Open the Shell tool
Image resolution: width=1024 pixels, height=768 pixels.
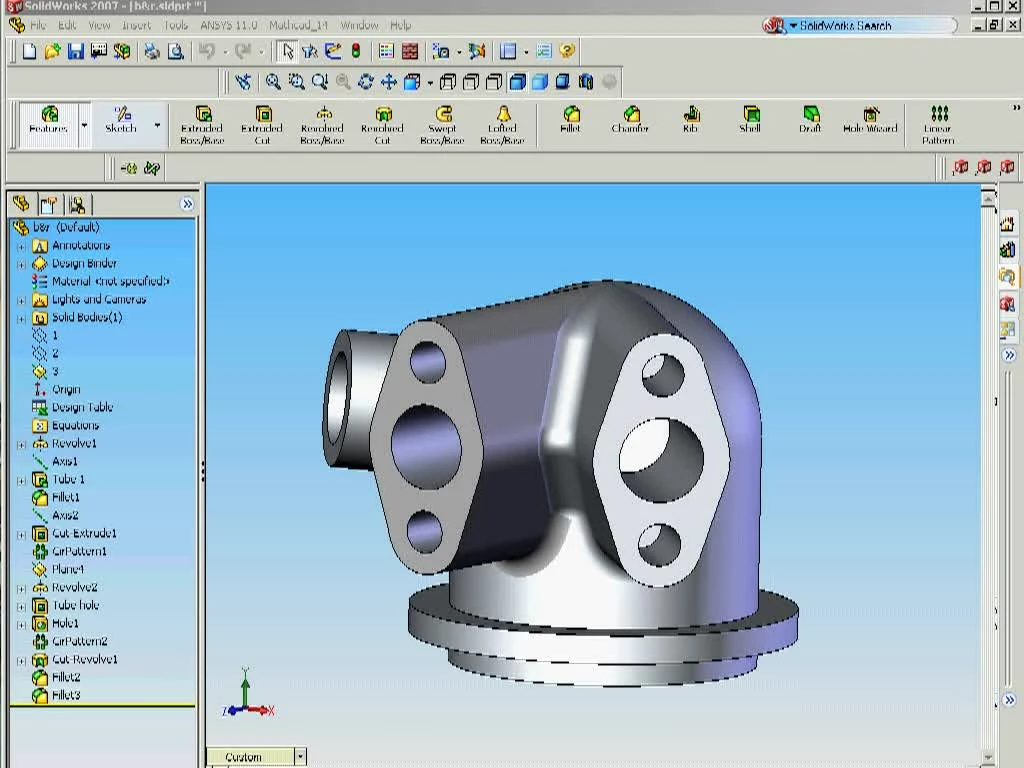tap(750, 120)
